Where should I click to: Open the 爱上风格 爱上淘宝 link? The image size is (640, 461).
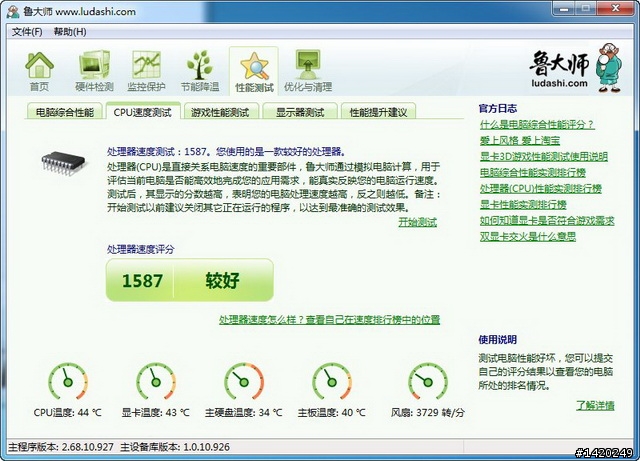click(x=520, y=140)
